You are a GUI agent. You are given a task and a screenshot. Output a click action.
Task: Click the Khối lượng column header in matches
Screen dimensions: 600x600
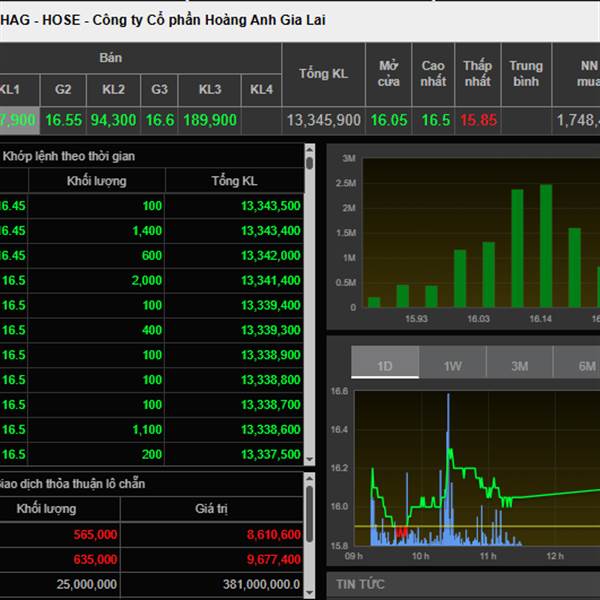coord(96,181)
